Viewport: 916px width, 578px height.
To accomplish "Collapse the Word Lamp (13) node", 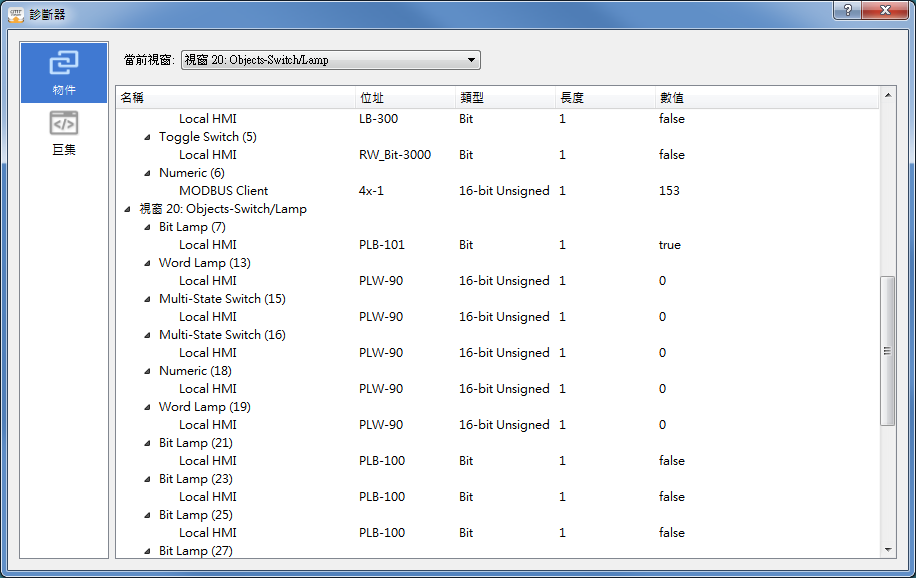I will click(147, 263).
